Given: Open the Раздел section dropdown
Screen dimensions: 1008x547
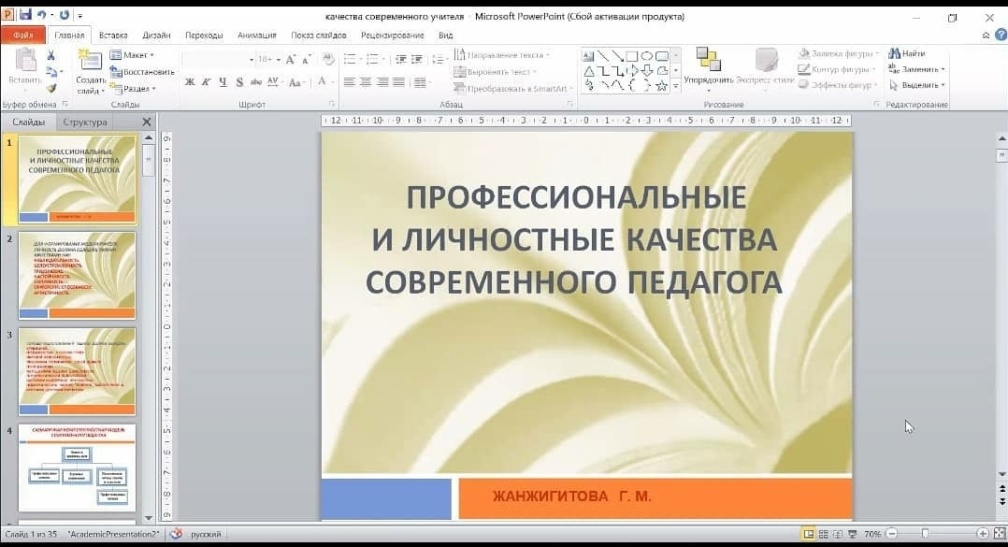Looking at the screenshot, I should [x=137, y=88].
